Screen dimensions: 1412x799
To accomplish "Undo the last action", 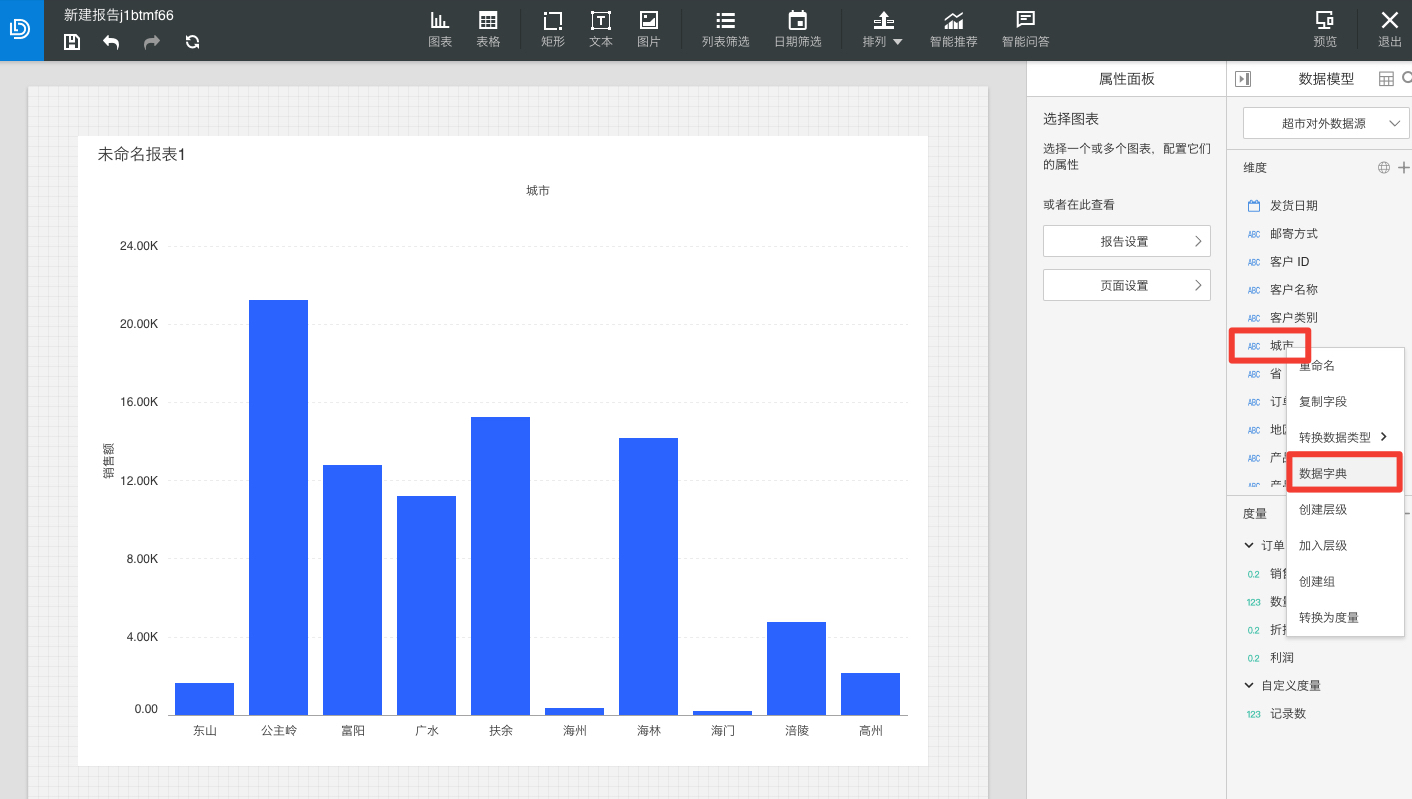I will tap(111, 42).
